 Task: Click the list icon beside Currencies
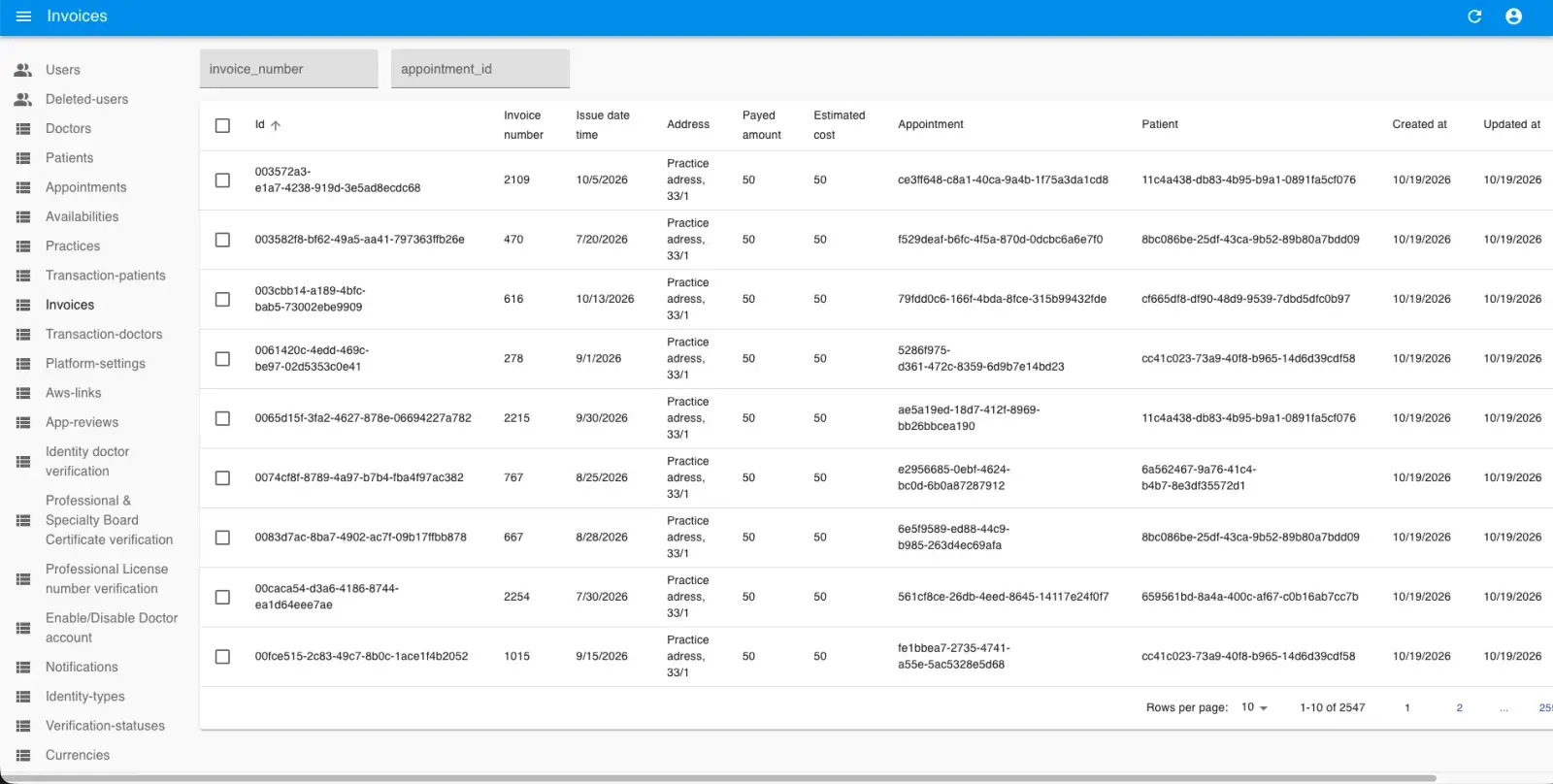pos(23,755)
